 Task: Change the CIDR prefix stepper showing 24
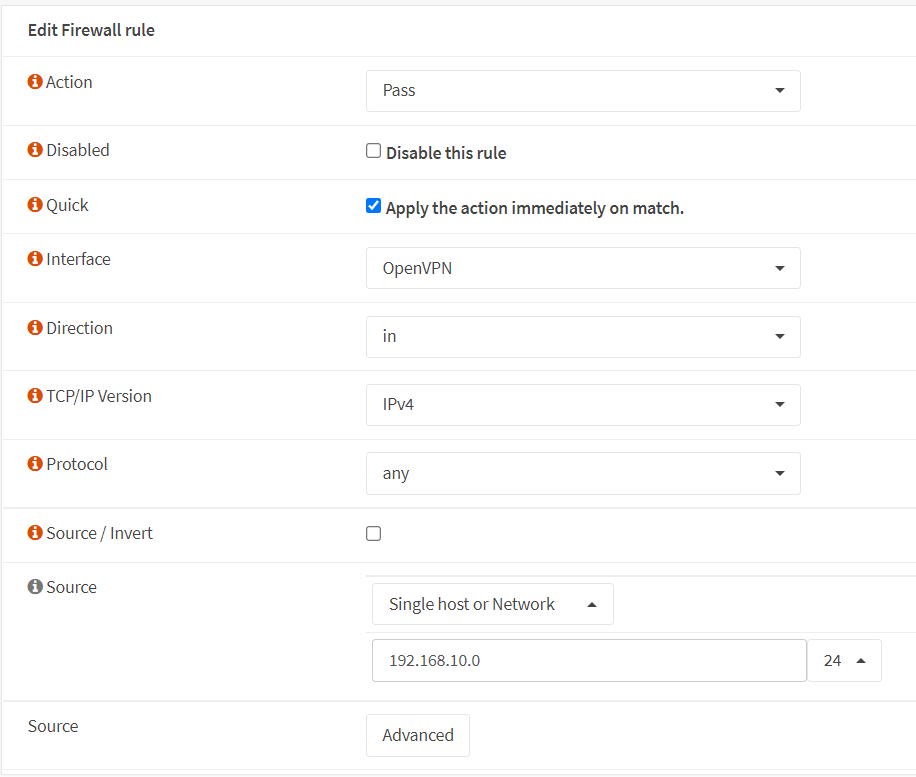pos(844,660)
